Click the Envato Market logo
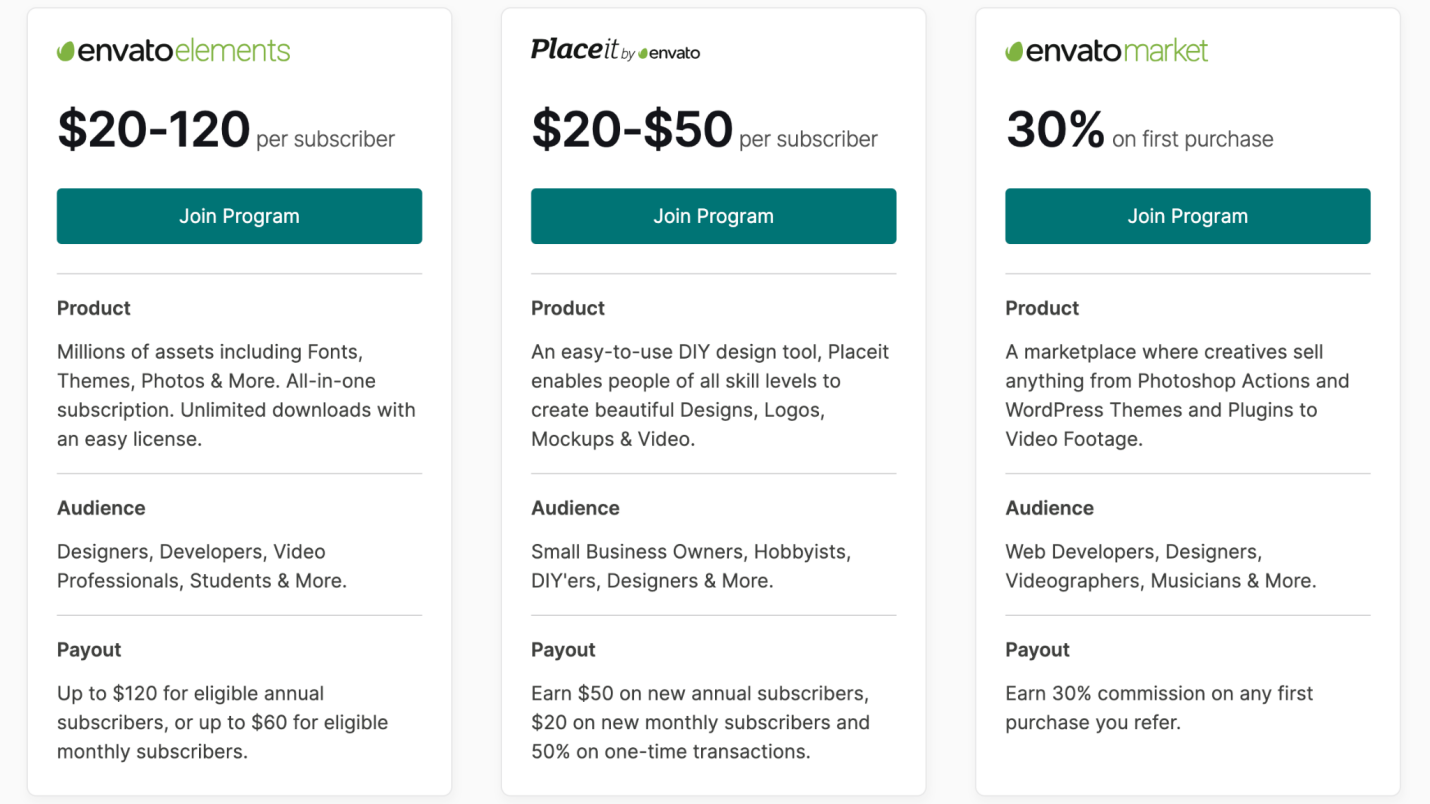 (x=1107, y=51)
